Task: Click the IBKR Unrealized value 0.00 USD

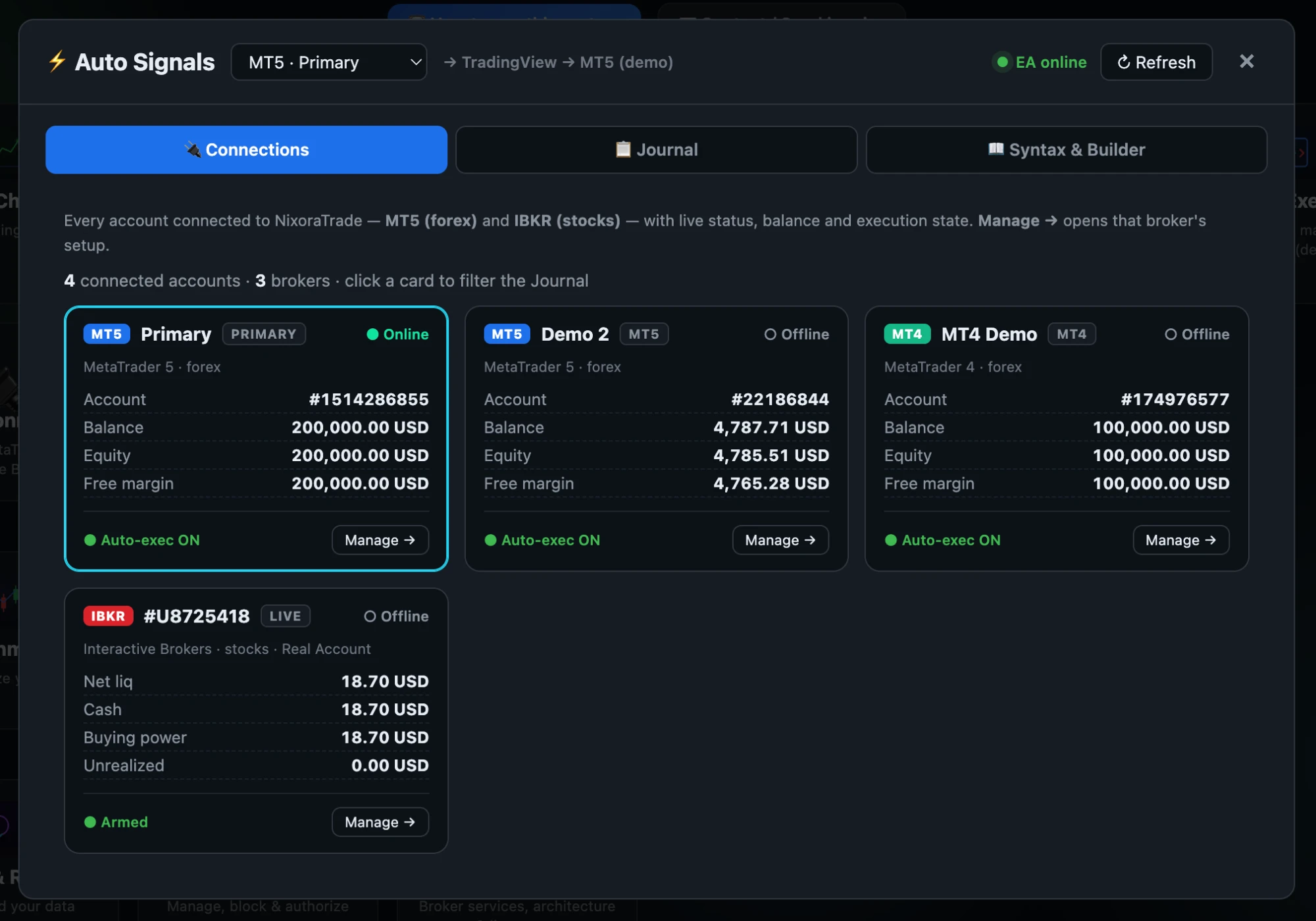Action: point(390,766)
